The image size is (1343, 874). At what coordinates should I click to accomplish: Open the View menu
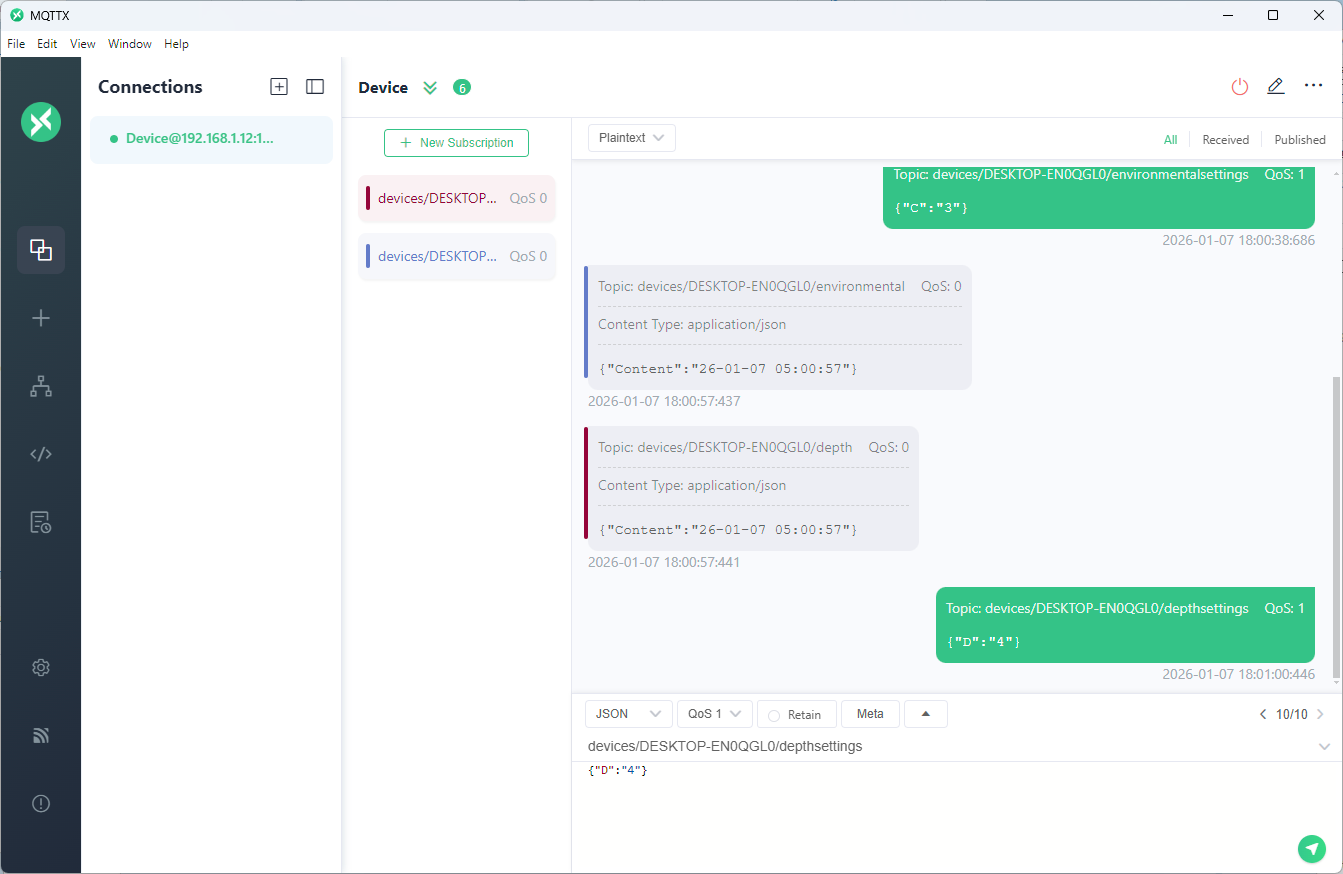pos(82,44)
